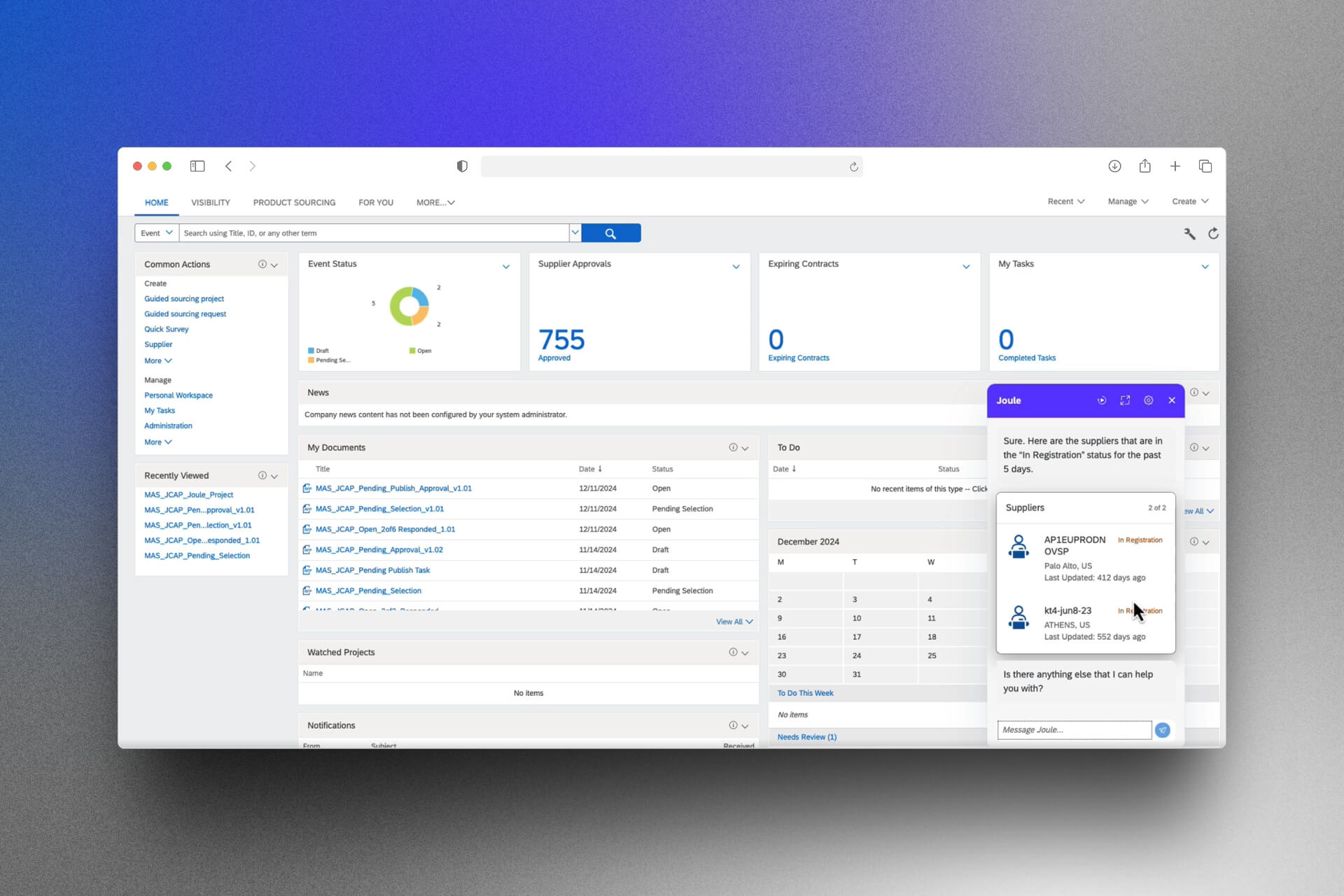Open the Needs Review (1) link

tap(807, 737)
